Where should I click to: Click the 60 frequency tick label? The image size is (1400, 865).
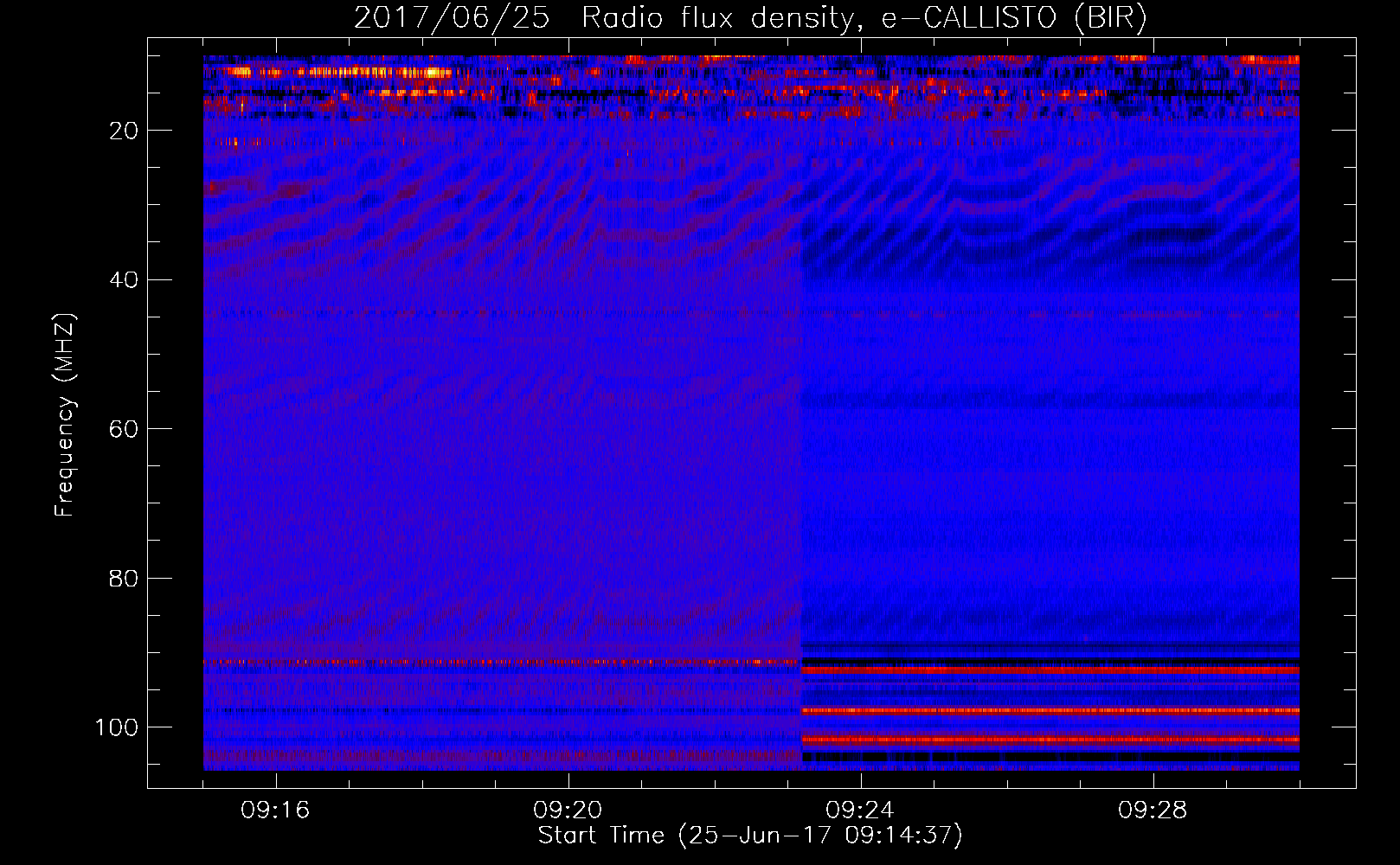coord(125,429)
